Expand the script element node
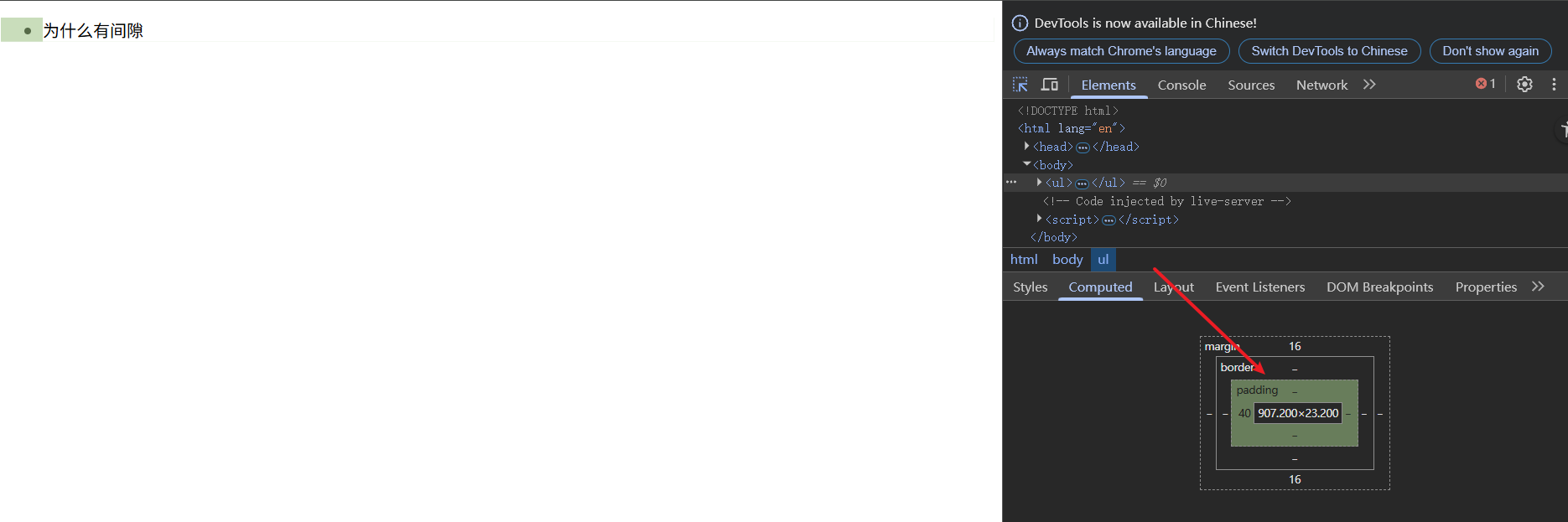 pyautogui.click(x=1039, y=219)
